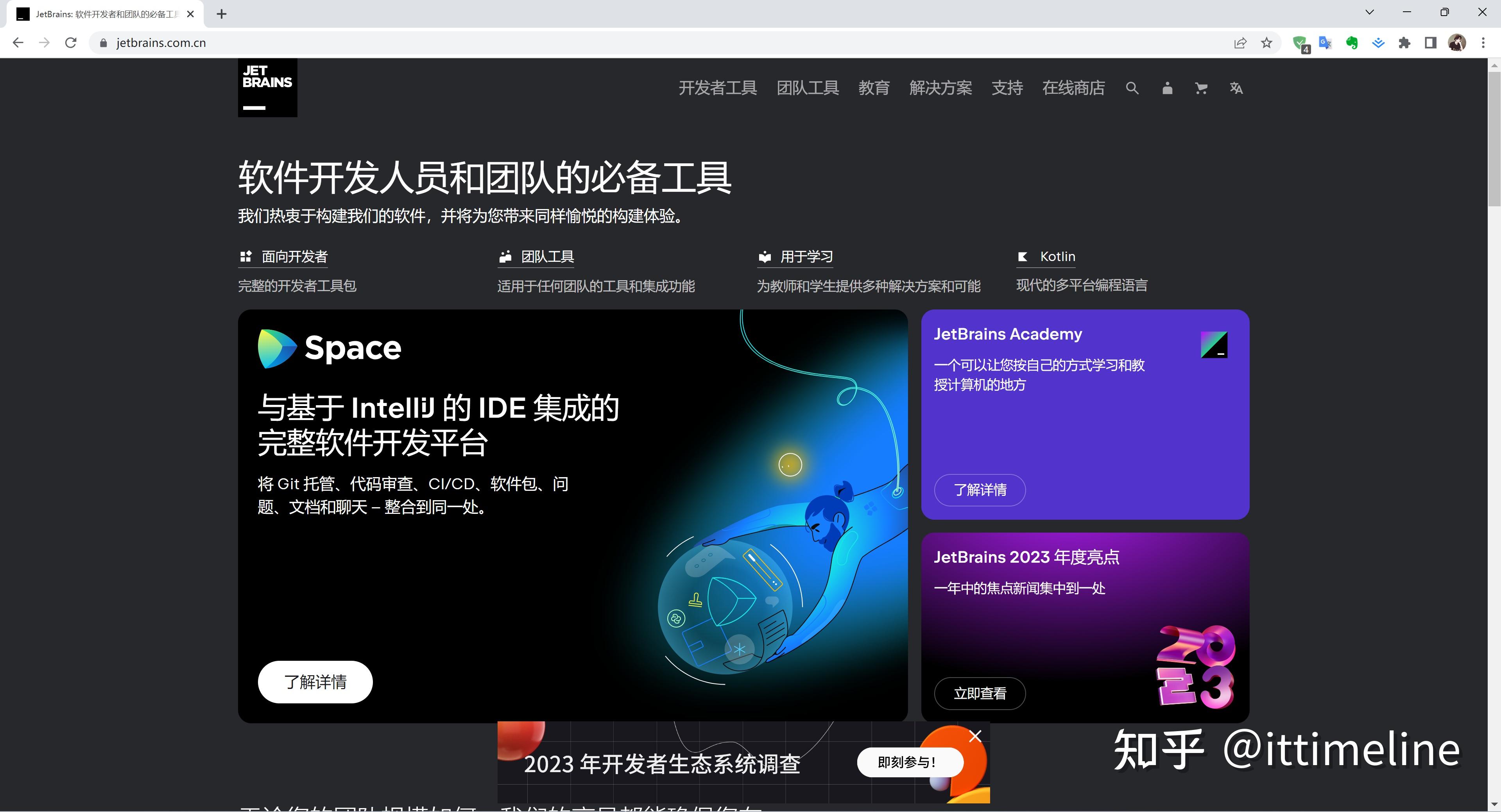1501x812 pixels.
Task: Click the share page icon in address bar
Action: [1240, 43]
